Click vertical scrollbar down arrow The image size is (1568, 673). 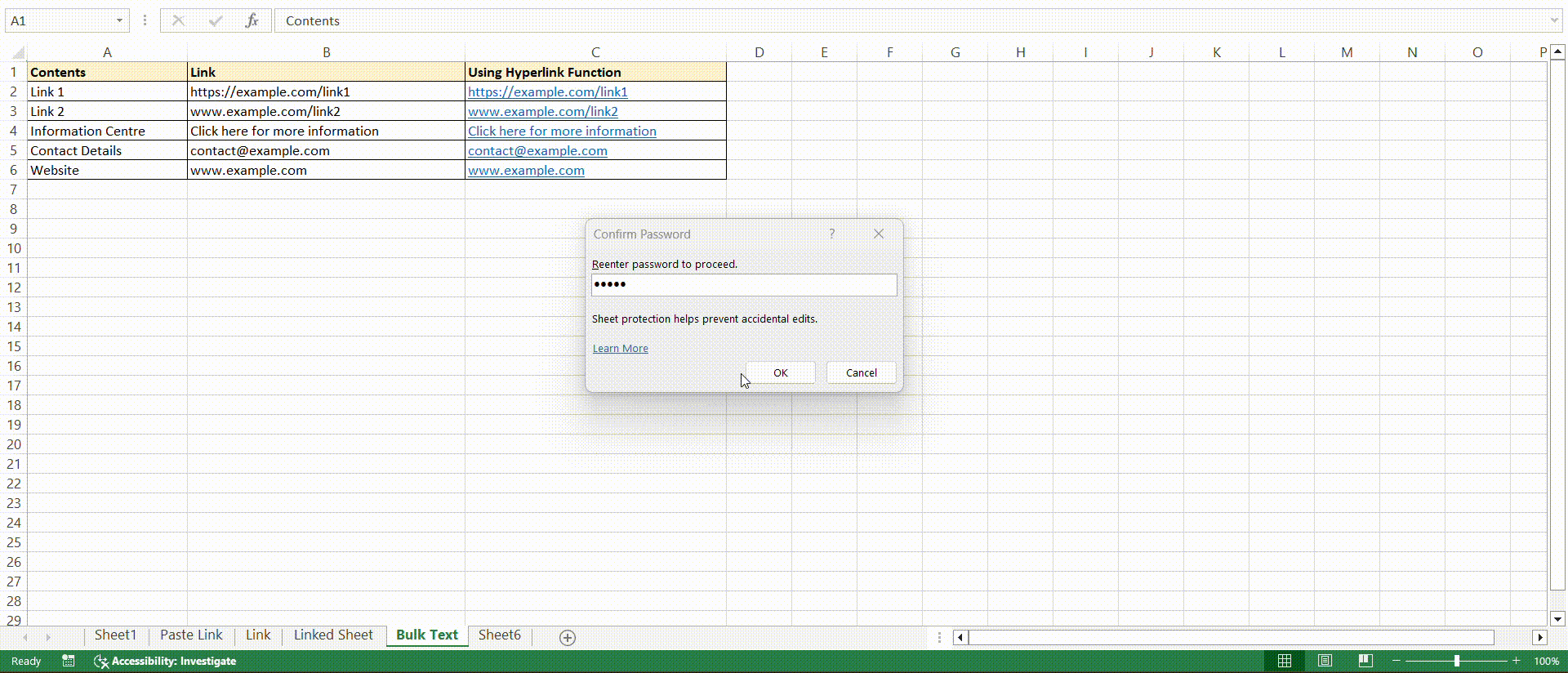[x=1557, y=619]
